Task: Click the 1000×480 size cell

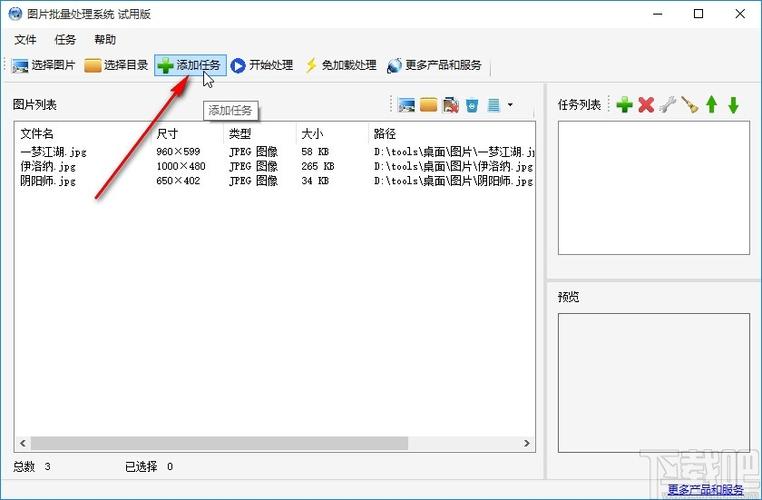Action: coord(181,166)
